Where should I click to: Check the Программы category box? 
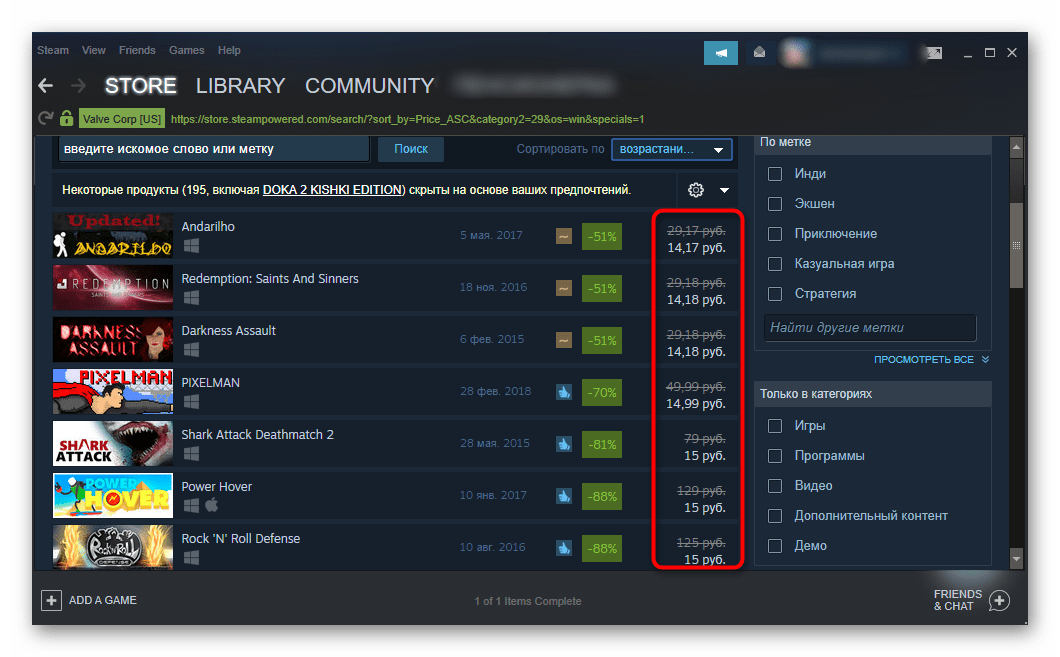pos(775,456)
